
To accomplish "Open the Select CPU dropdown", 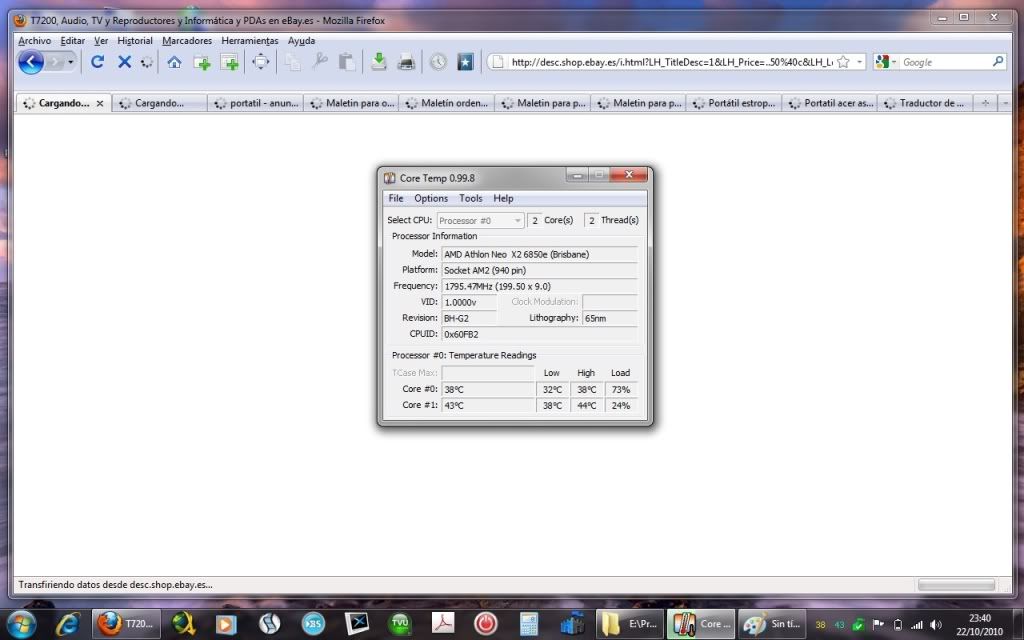I will click(480, 221).
